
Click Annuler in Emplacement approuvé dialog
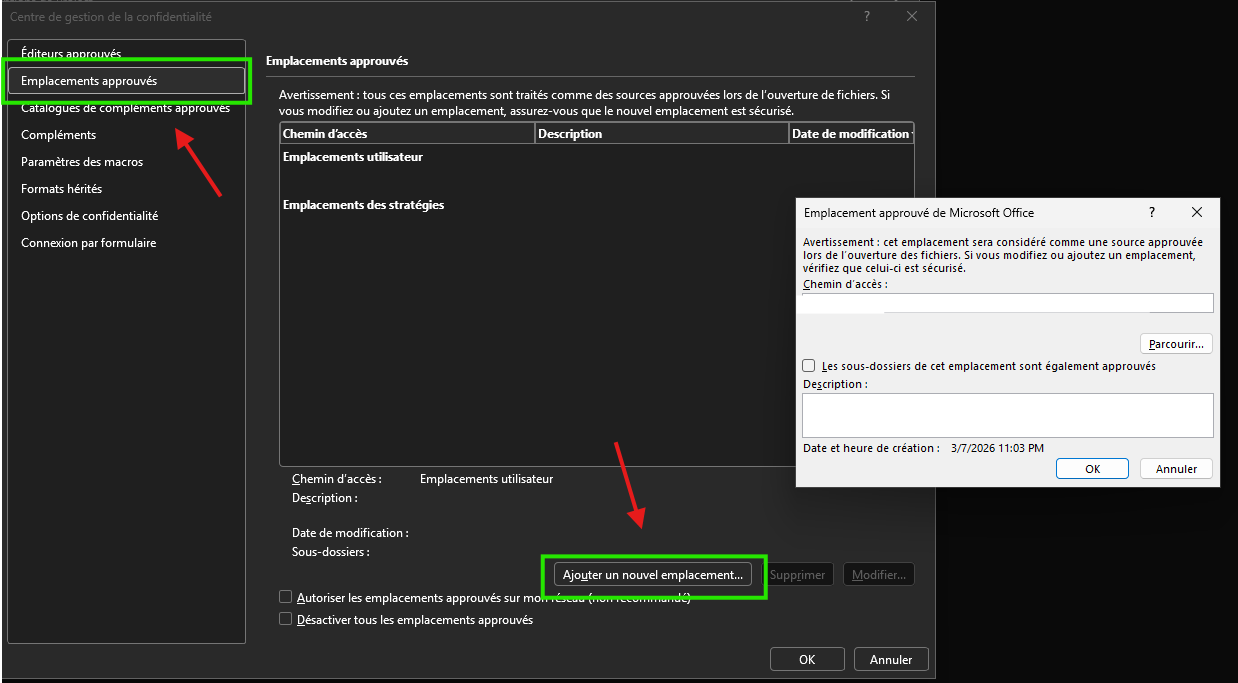tap(1177, 469)
